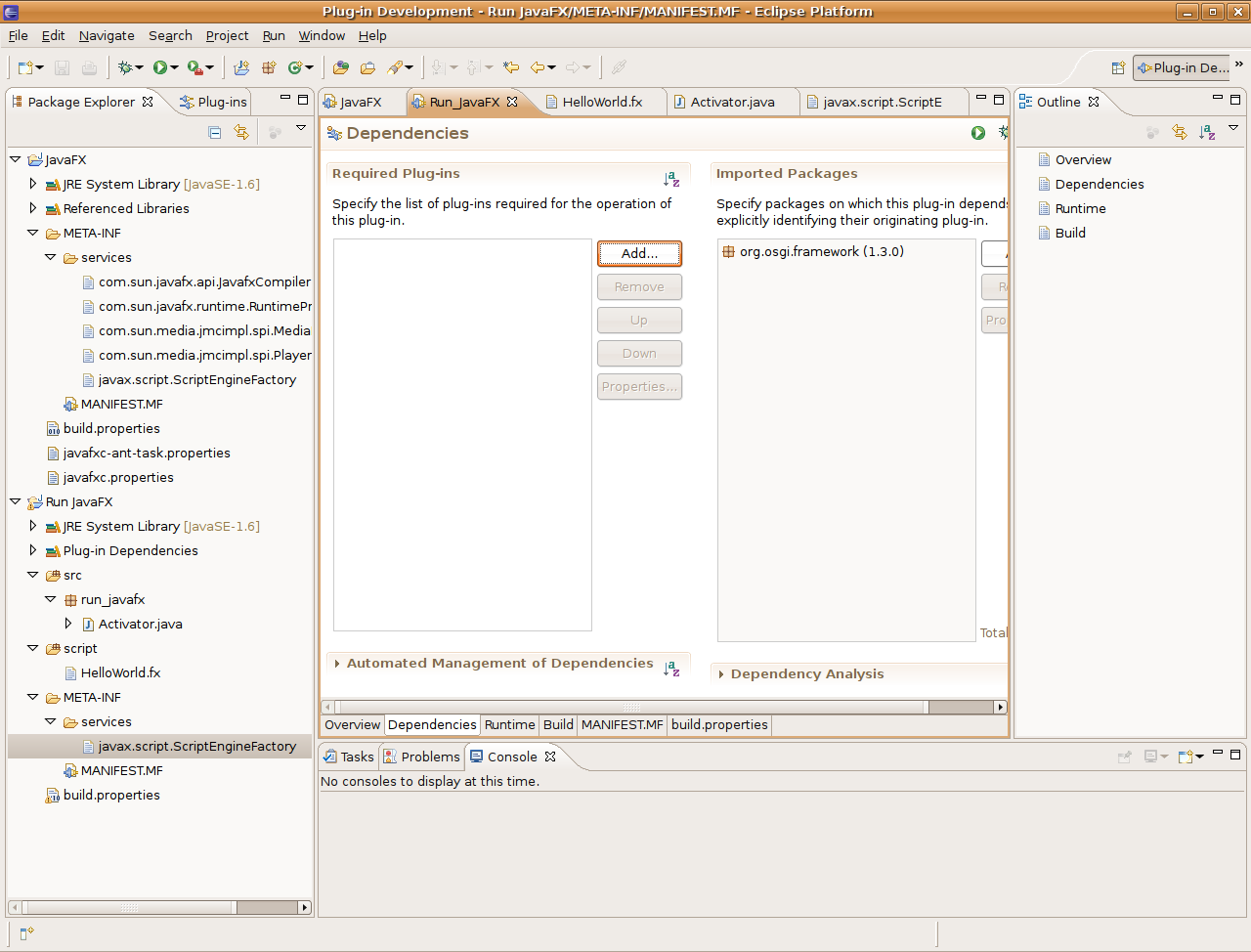
Task: Toggle alphabetical sort for Required Plug-ins
Action: [x=671, y=179]
